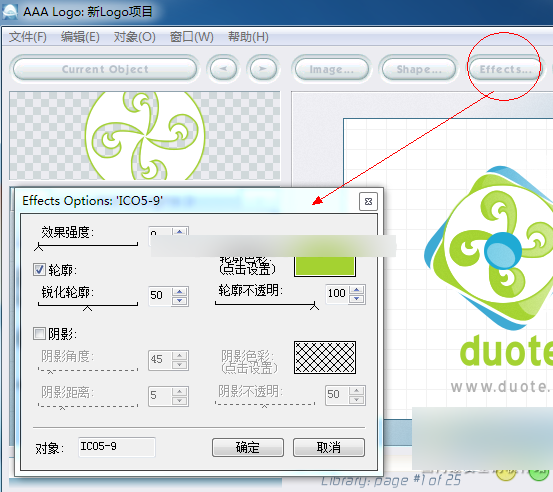The width and height of the screenshot is (553, 492).
Task: Click the Shape... toolbar button
Action: (x=419, y=69)
